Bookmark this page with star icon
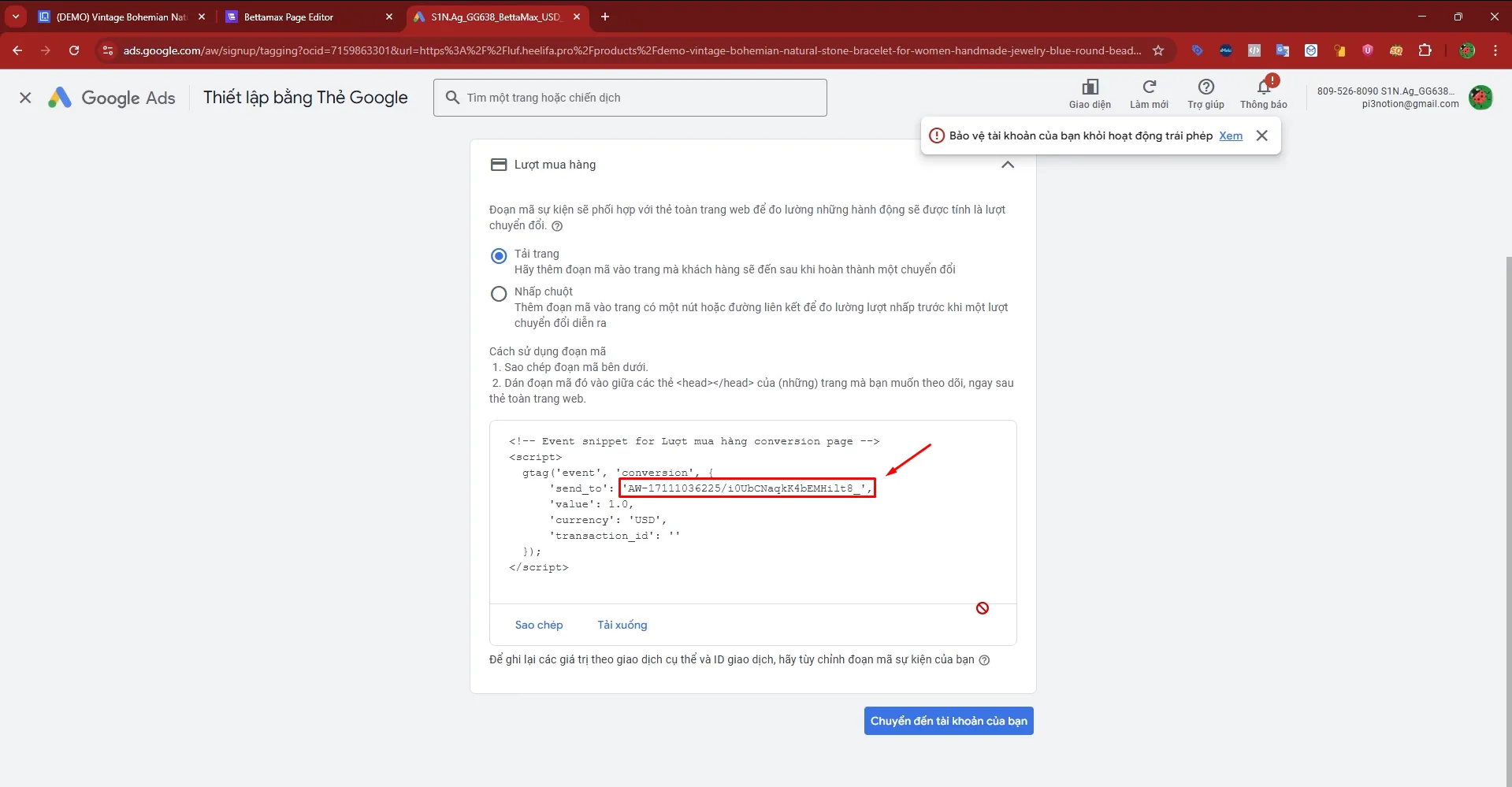 pos(1158,50)
